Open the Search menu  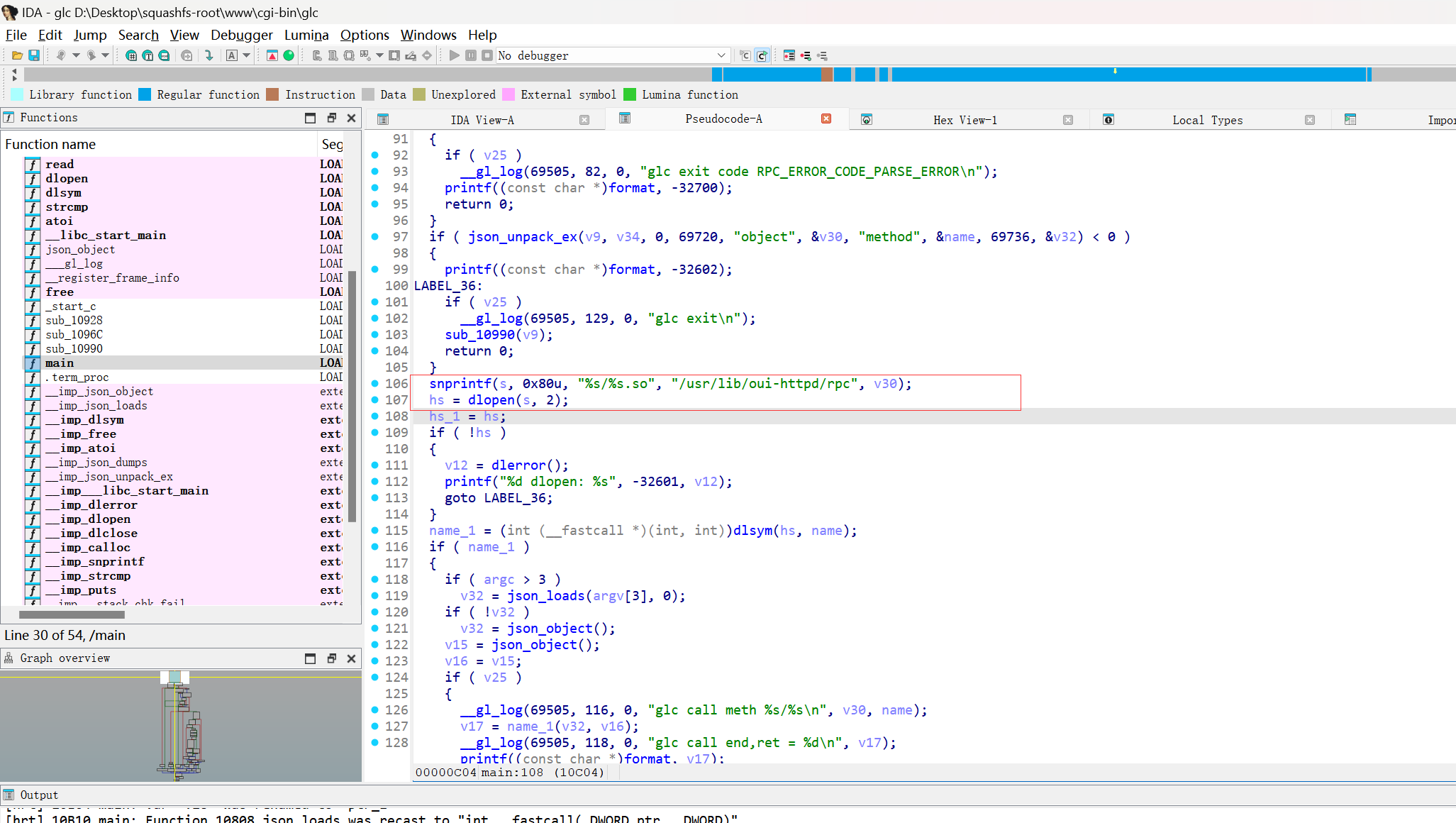point(138,35)
